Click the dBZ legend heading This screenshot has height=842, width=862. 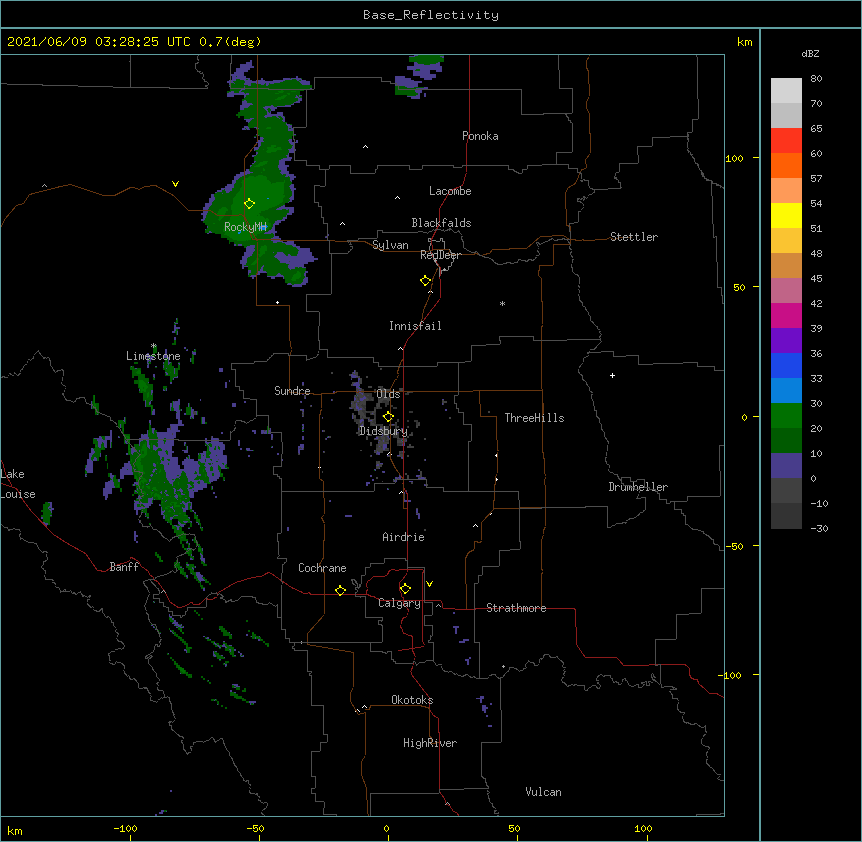pyautogui.click(x=810, y=54)
